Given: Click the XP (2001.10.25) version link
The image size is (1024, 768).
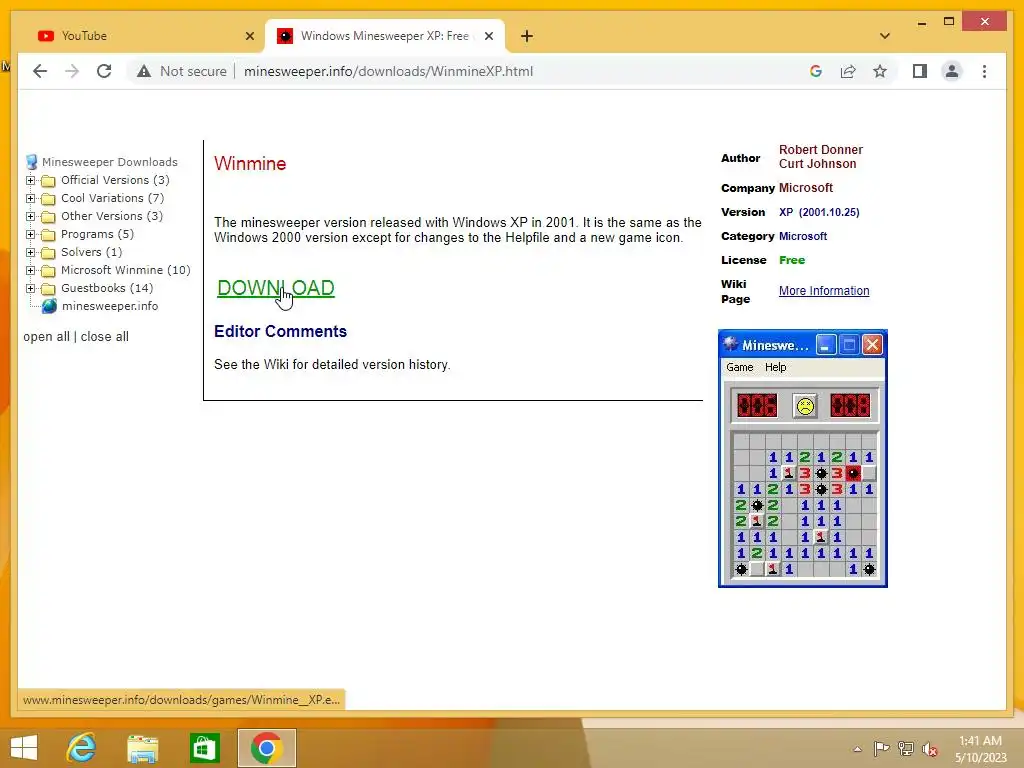Looking at the screenshot, I should 819,212.
